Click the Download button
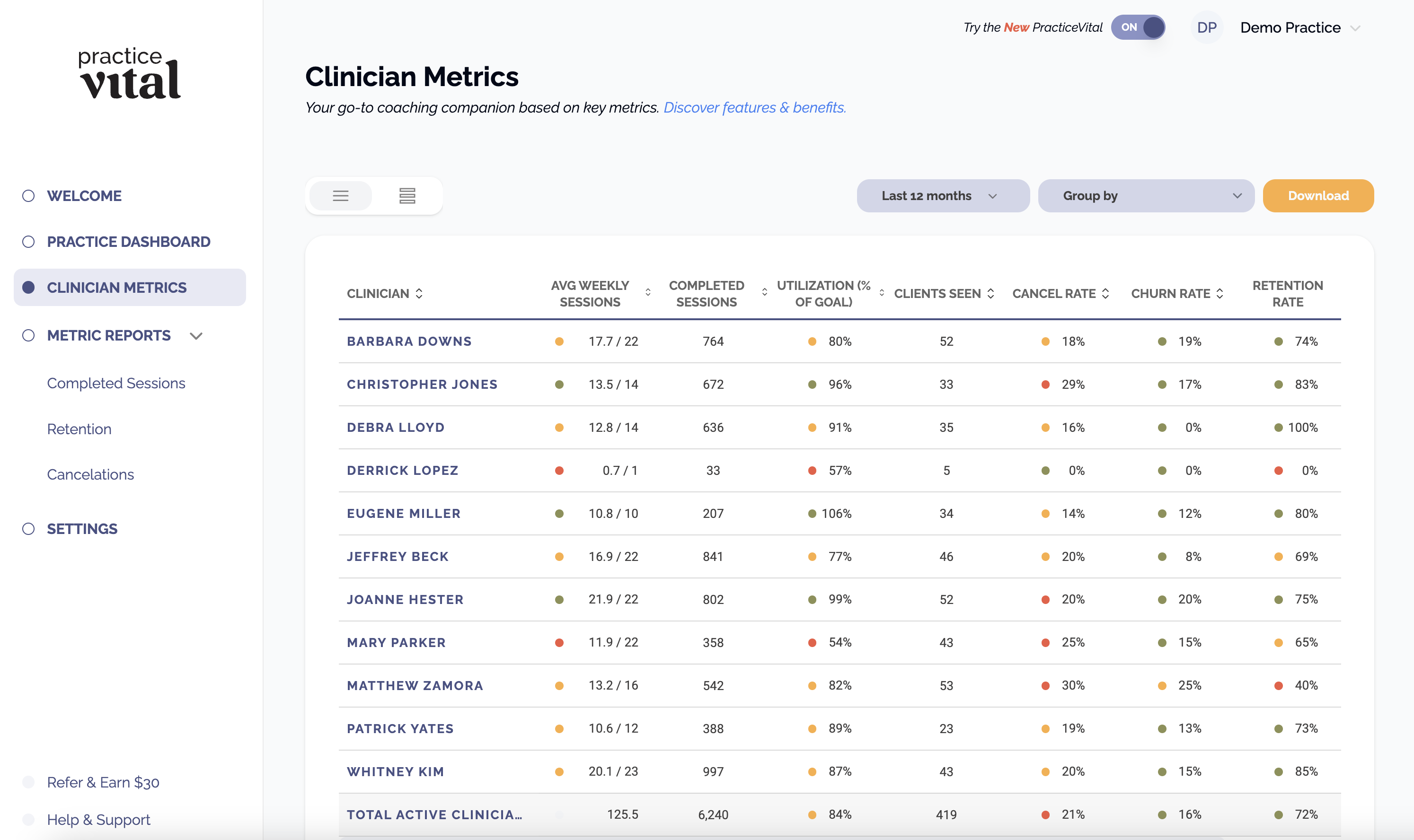This screenshot has width=1414, height=840. (x=1318, y=196)
